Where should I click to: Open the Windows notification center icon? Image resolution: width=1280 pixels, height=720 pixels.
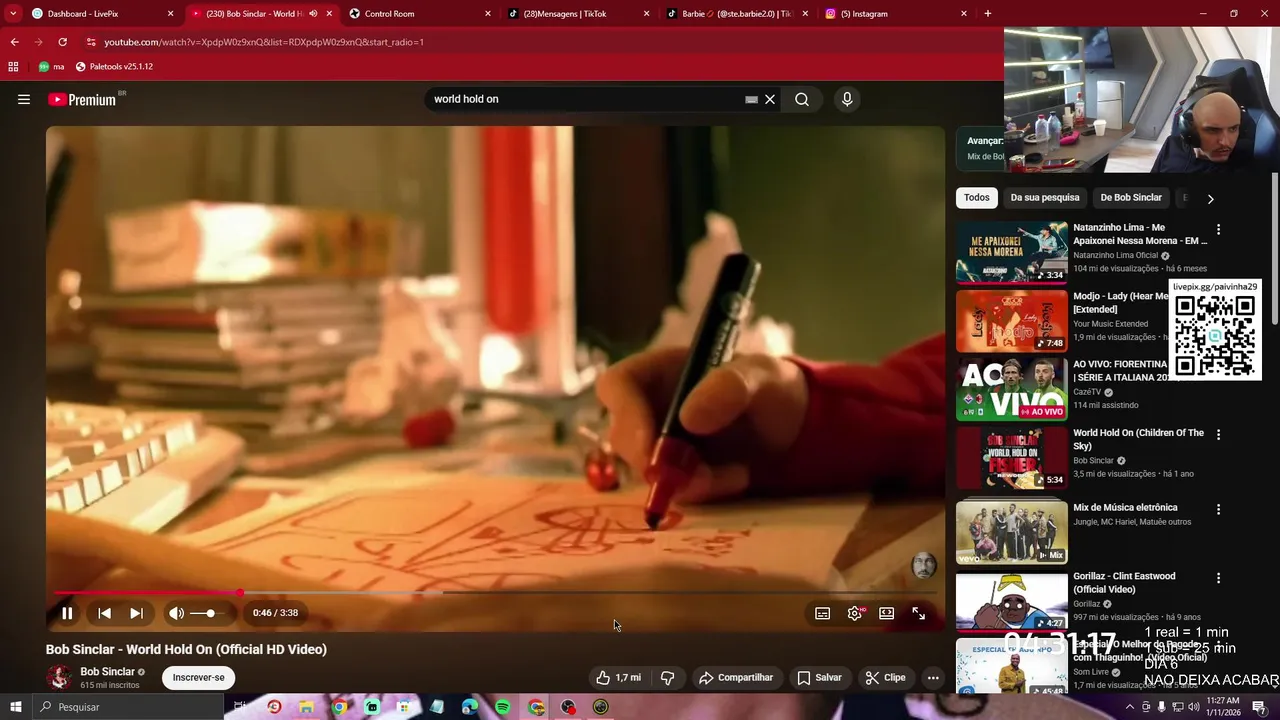(x=1259, y=707)
